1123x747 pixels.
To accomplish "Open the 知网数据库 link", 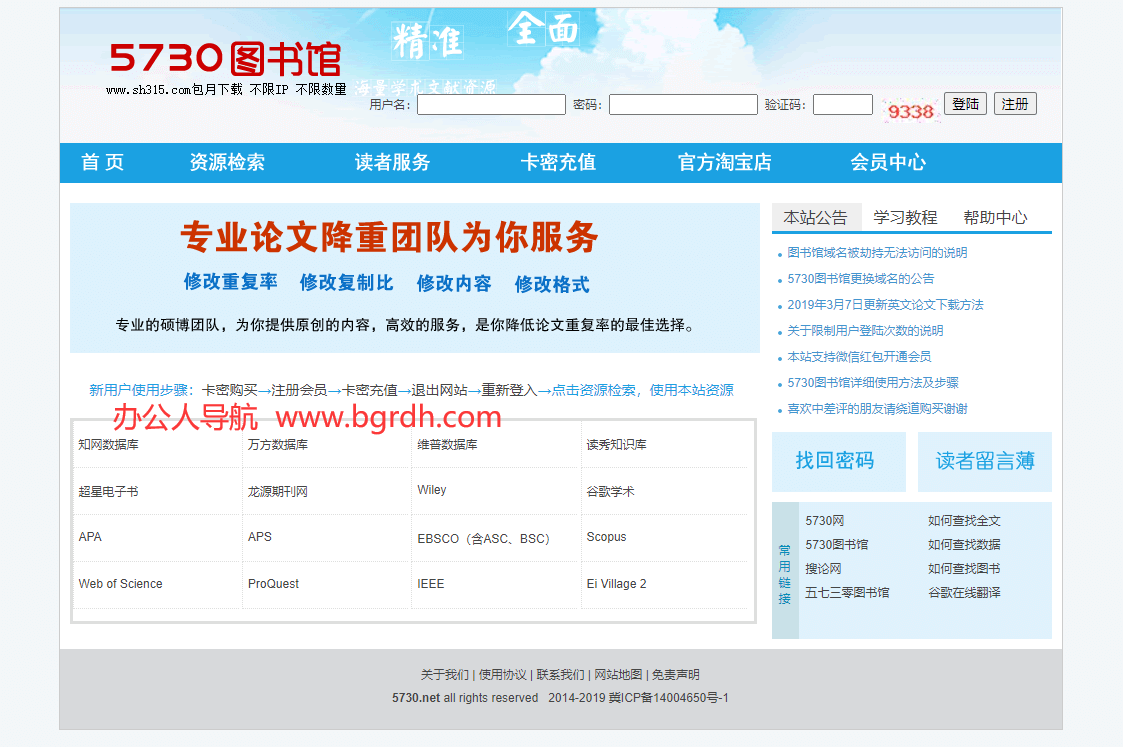I will [108, 445].
